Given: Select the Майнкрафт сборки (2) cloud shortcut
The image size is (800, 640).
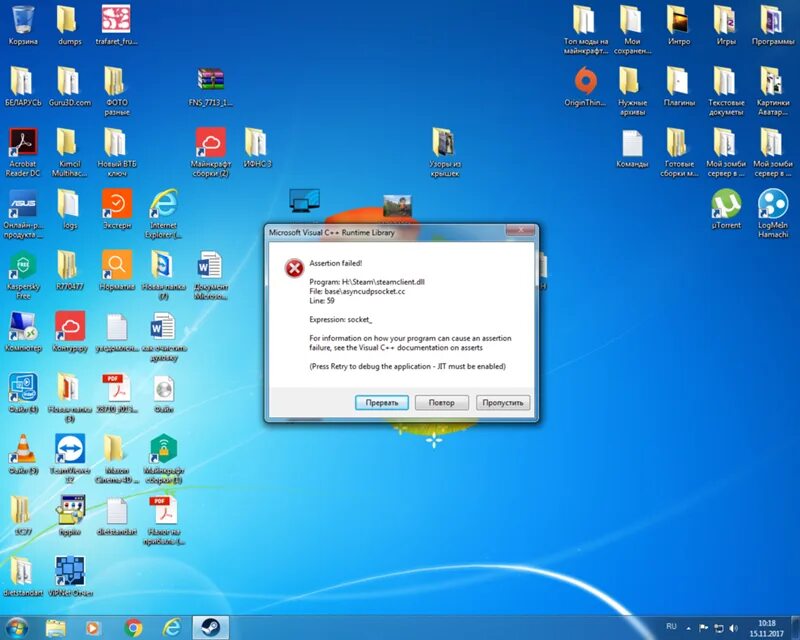Looking at the screenshot, I should coord(211,152).
